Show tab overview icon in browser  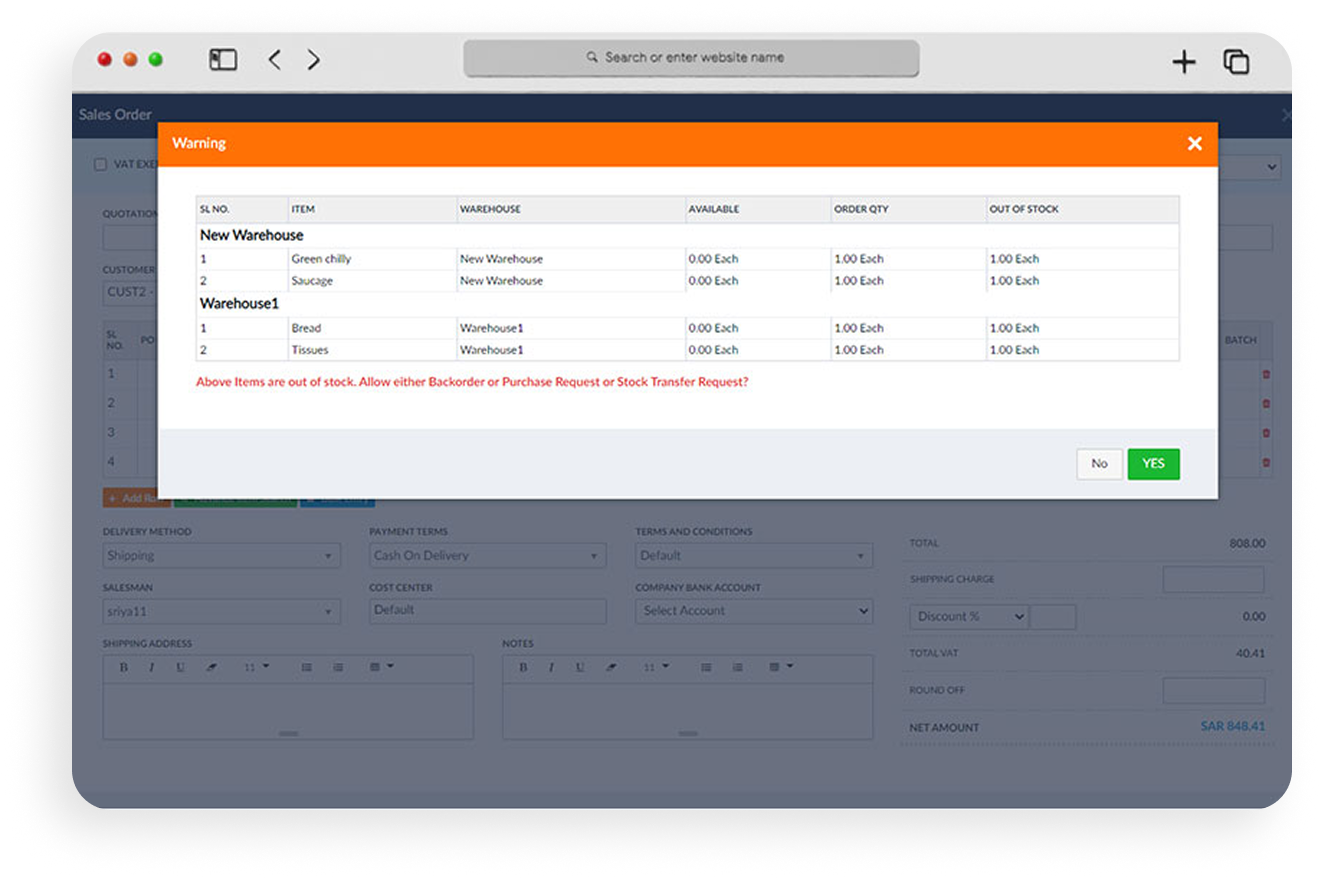pos(1236,62)
